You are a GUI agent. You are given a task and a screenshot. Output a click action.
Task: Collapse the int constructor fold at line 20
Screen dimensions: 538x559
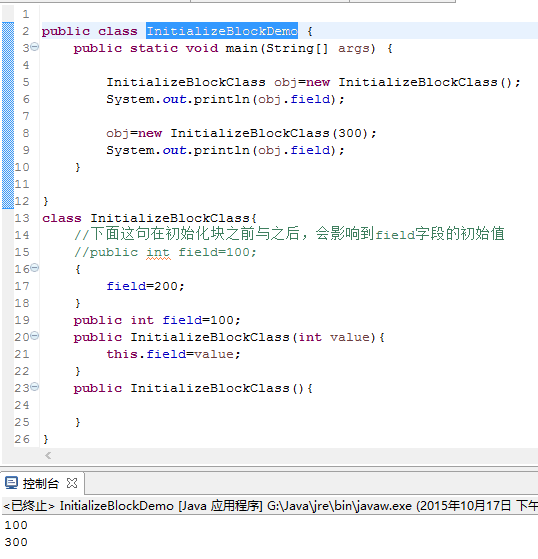35,335
